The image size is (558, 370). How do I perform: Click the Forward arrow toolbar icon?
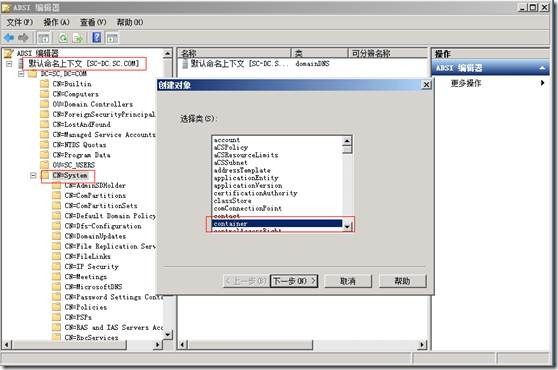[x=23, y=37]
